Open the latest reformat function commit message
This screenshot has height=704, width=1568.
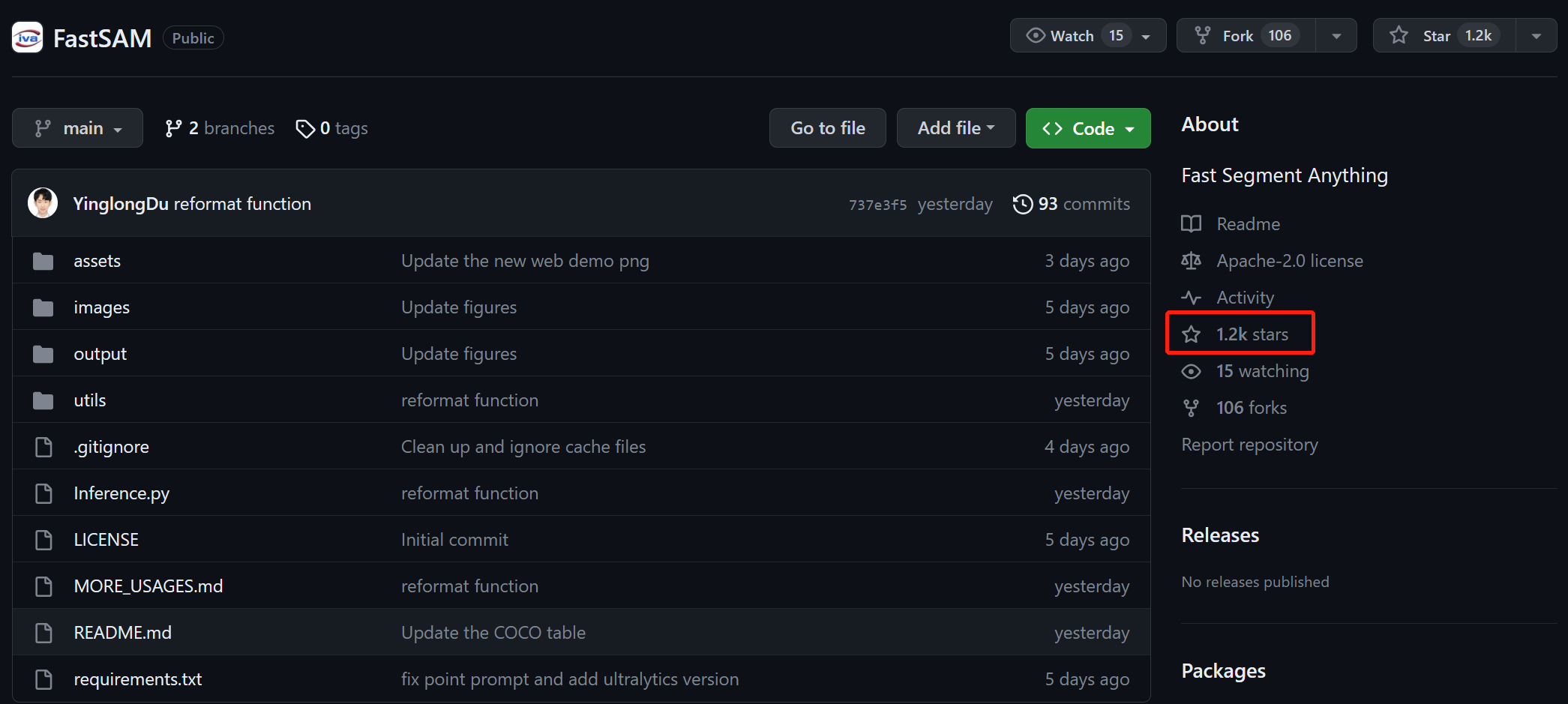242,204
